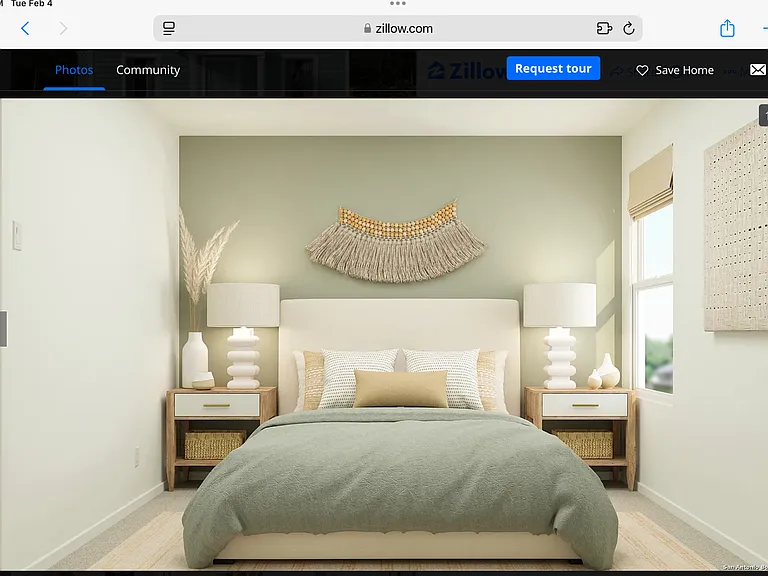Click the Save Home label
Viewport: 768px width, 576px height.
[684, 70]
